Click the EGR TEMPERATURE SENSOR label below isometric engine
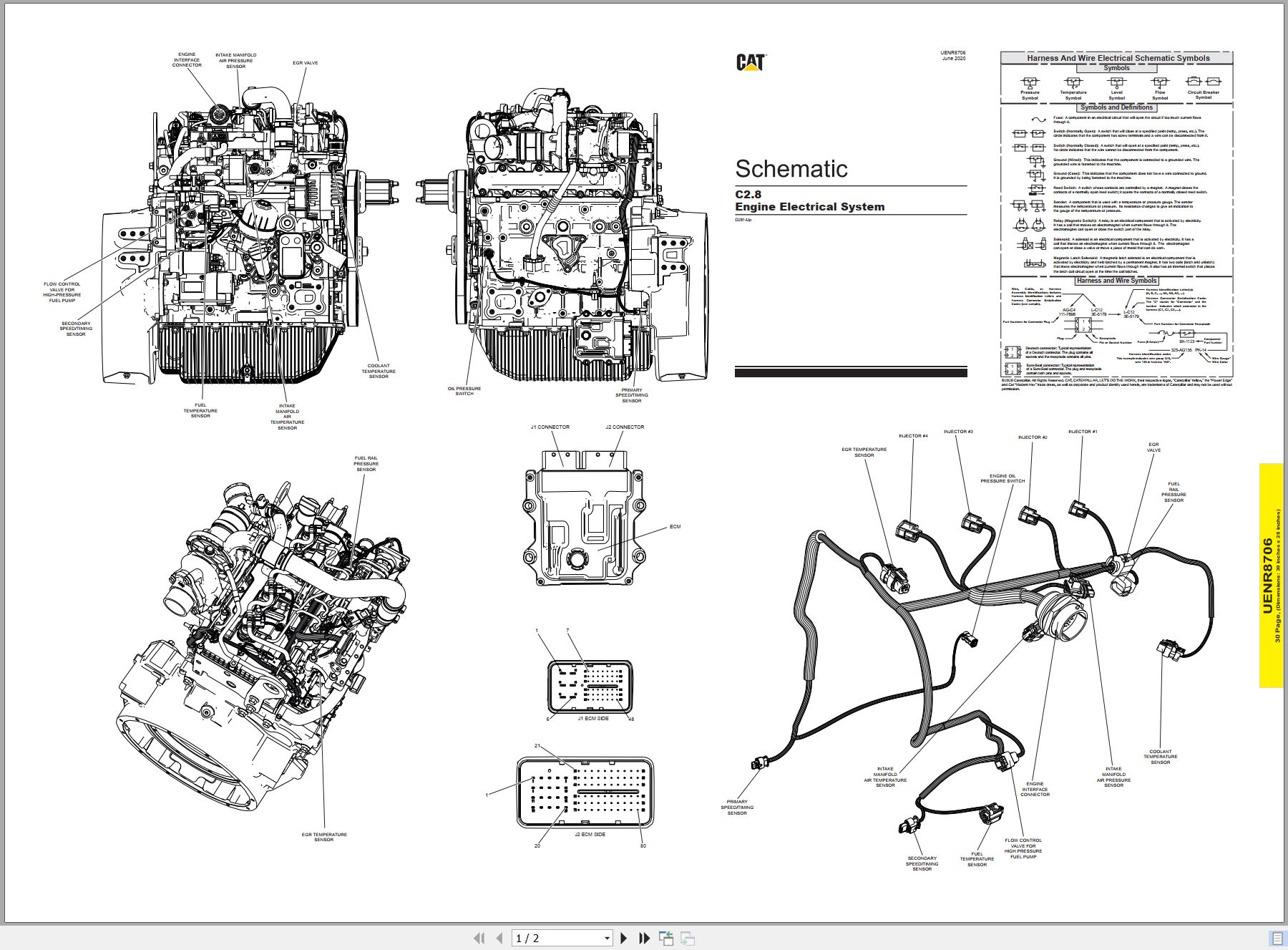The image size is (1288, 950). point(324,837)
